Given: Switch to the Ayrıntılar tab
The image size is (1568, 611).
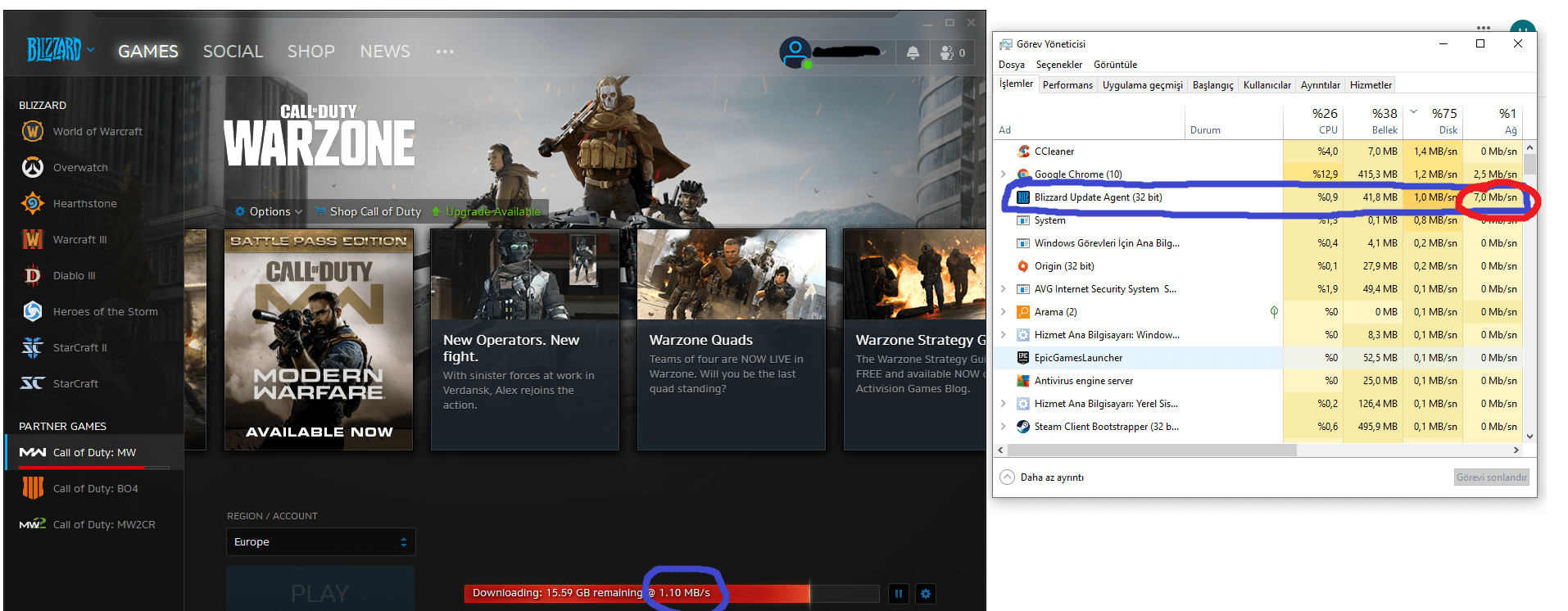Looking at the screenshot, I should point(1321,85).
